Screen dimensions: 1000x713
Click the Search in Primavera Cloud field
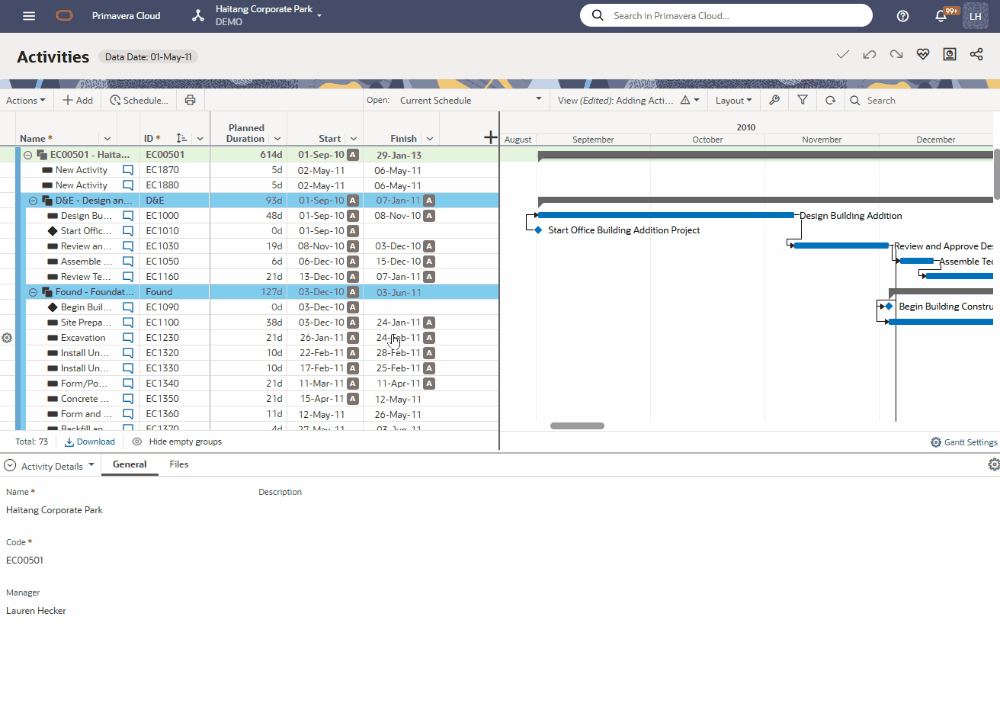pyautogui.click(x=726, y=15)
